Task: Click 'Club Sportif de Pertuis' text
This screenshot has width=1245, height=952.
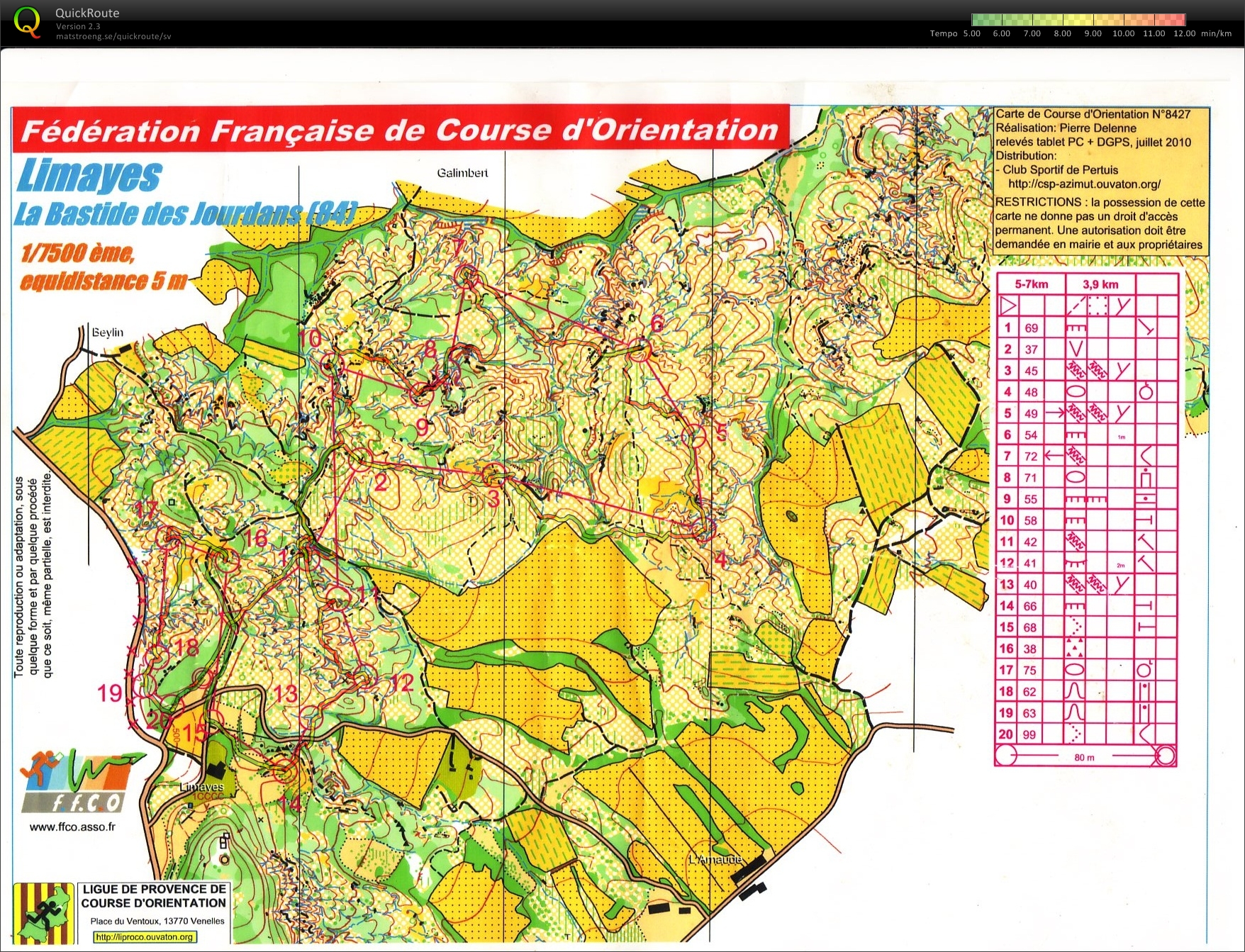Action: tap(1060, 170)
